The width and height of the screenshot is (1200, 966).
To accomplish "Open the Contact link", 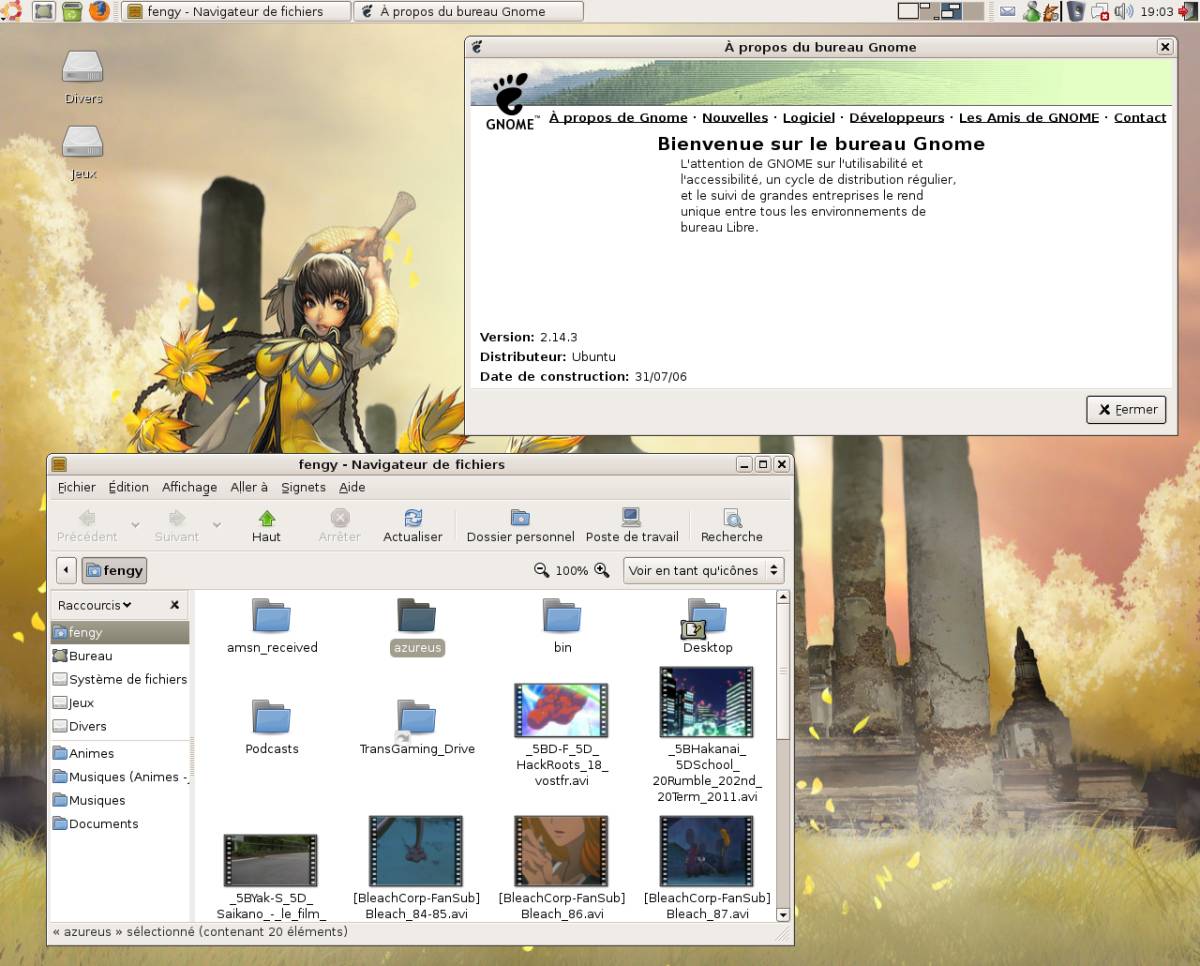I will click(x=1140, y=117).
